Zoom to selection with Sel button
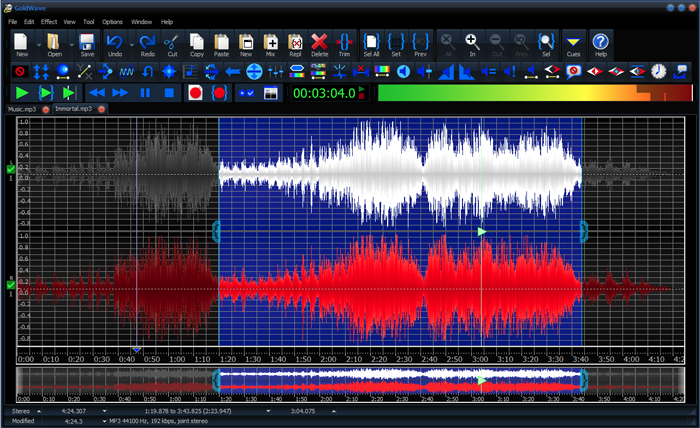Screen dimensions: 700x428 [546, 45]
